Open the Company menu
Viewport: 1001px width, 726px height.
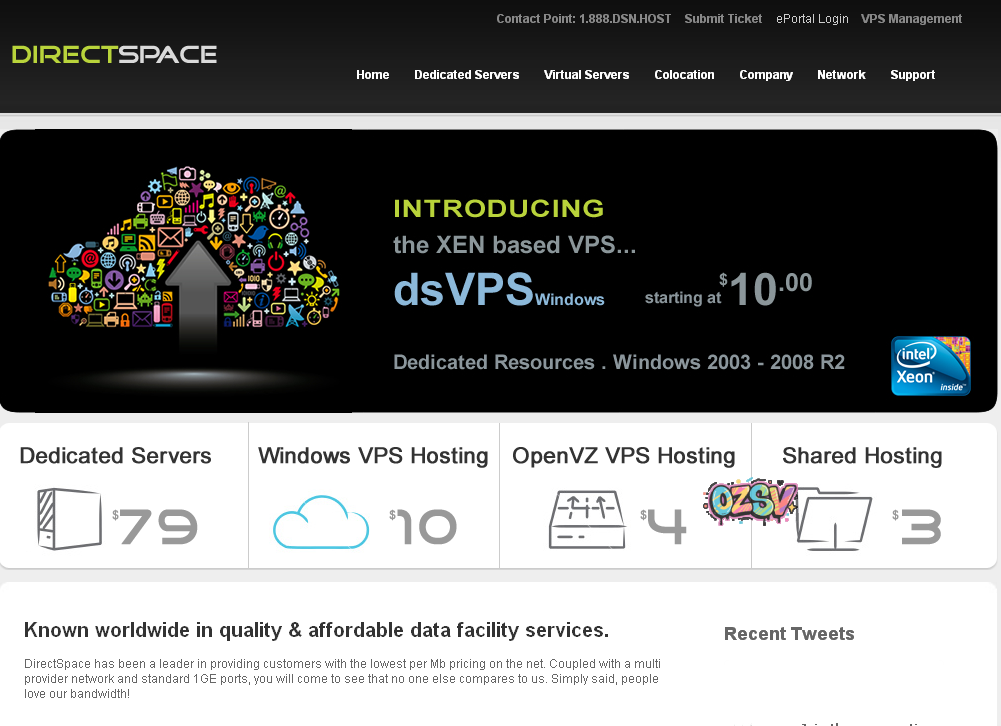click(765, 74)
